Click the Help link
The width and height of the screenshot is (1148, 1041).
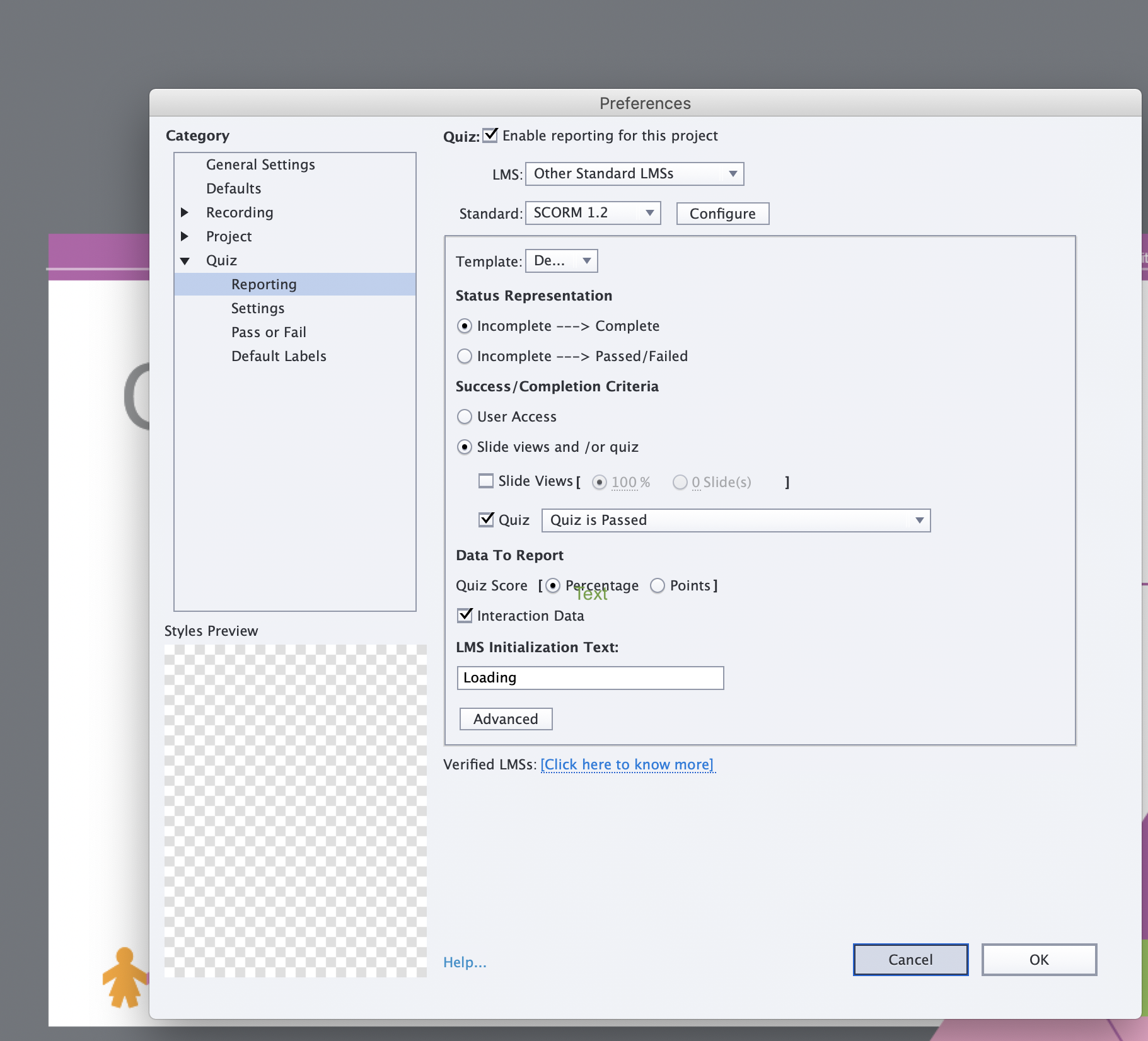465,962
